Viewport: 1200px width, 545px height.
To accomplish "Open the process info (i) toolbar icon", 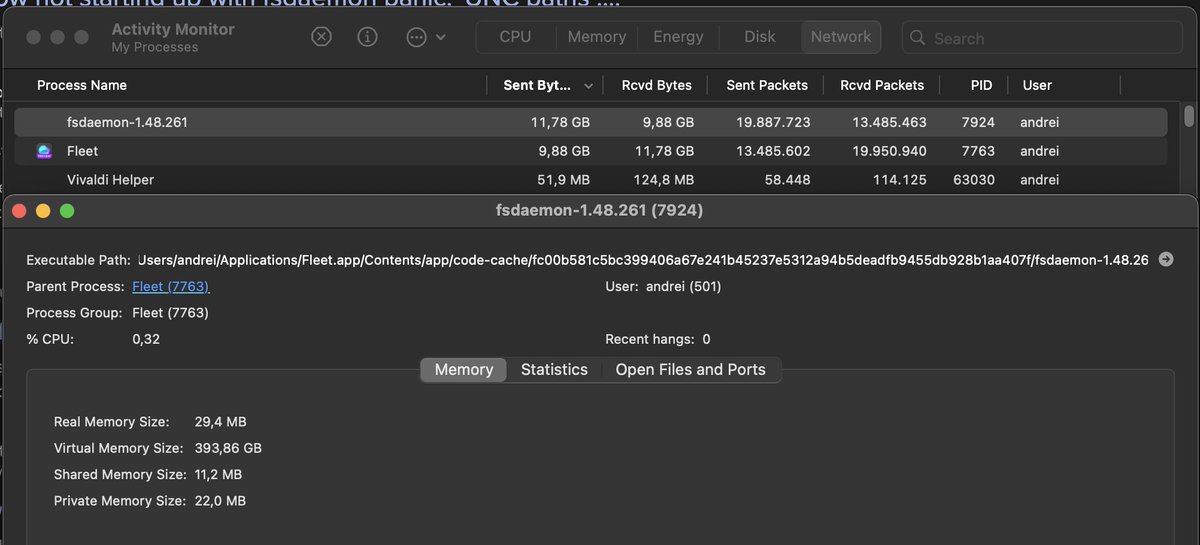I will 367,37.
